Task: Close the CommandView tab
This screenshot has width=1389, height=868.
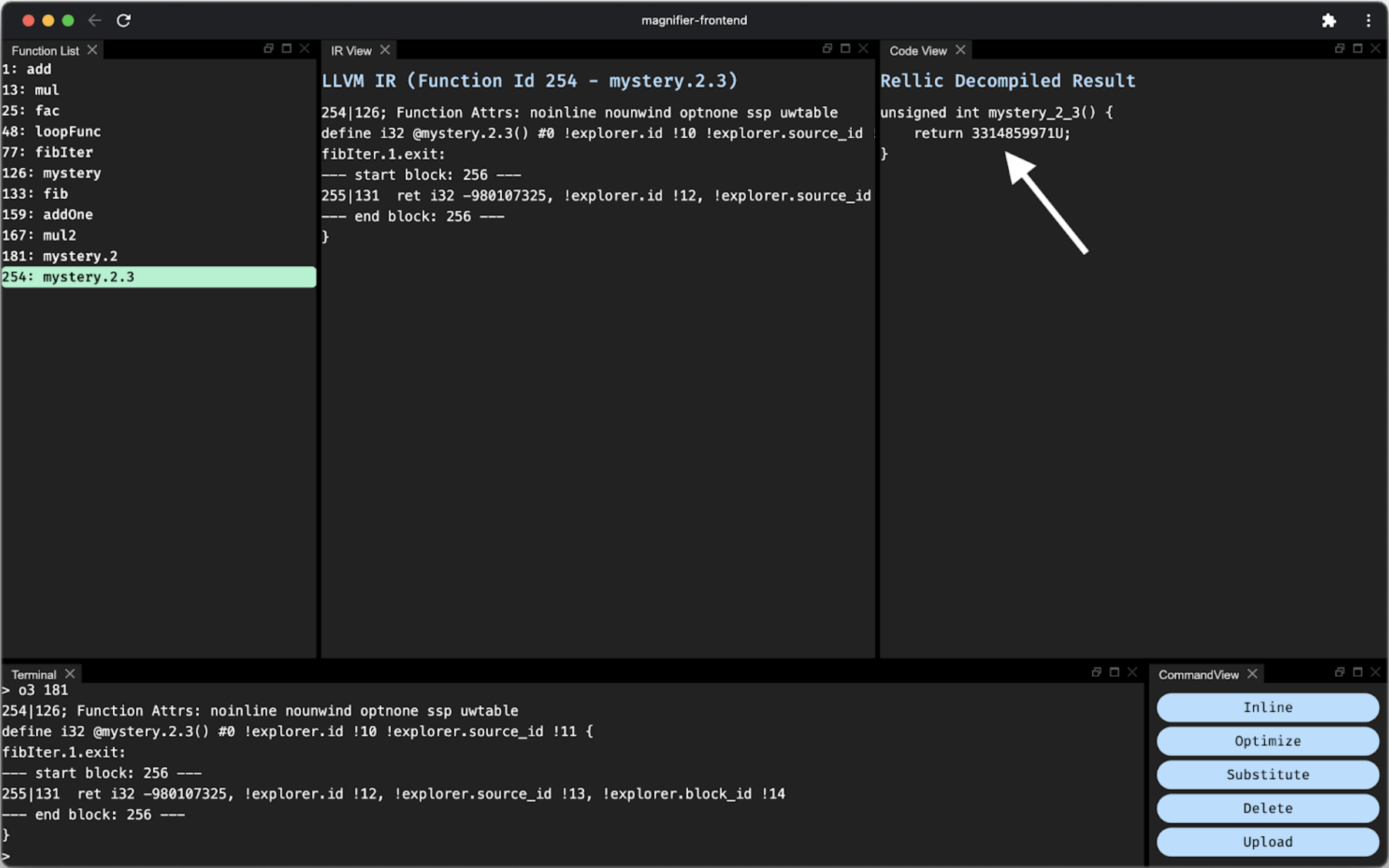Action: coord(1252,674)
